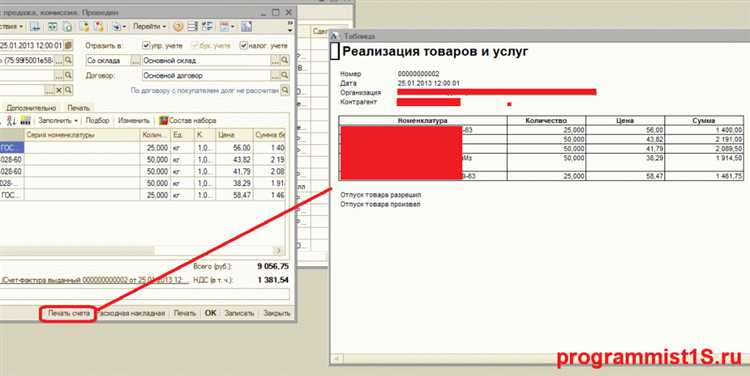Viewport: 750px width, 376px height.
Task: Show hidden toolbar items via the overflow chevron
Action: [x=290, y=27]
